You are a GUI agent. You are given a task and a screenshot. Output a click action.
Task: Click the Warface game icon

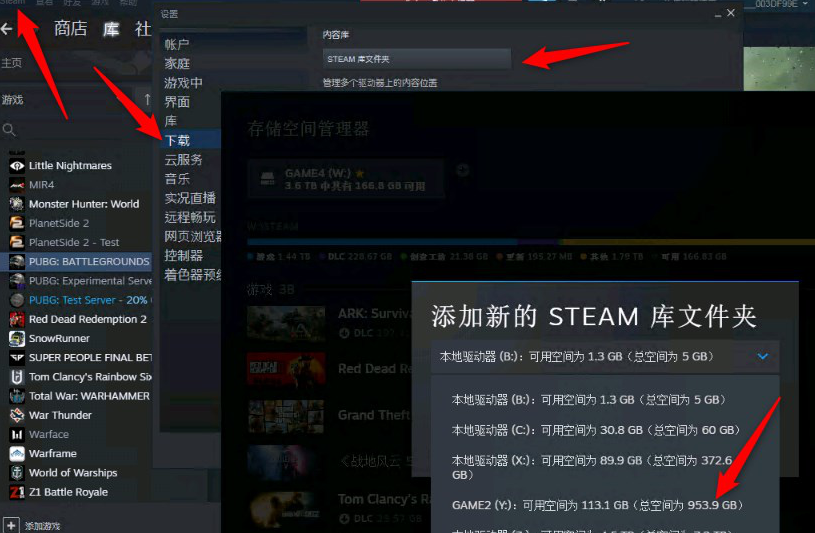coord(17,435)
